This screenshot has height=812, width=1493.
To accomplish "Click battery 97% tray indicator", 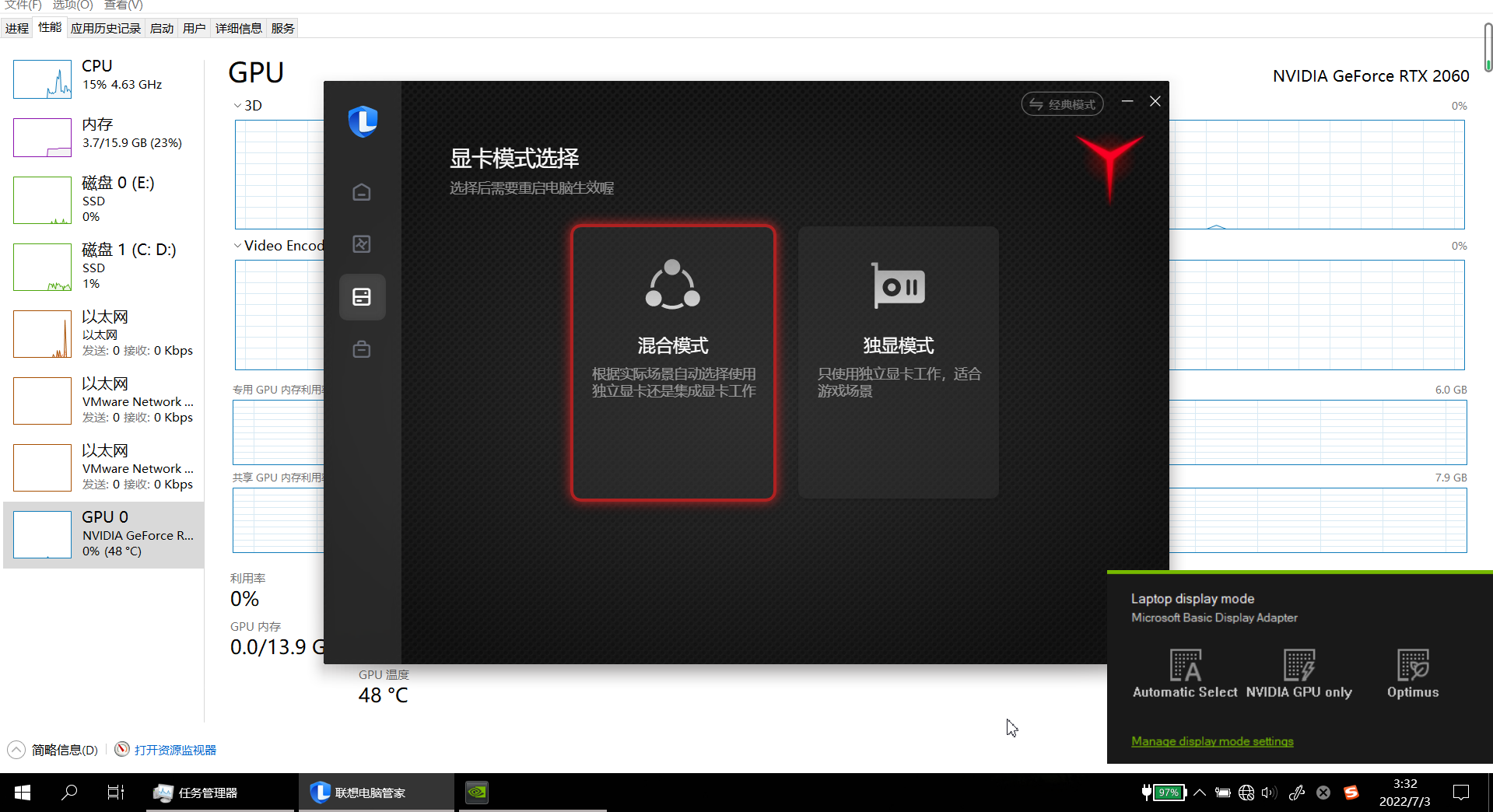I will 1163,793.
